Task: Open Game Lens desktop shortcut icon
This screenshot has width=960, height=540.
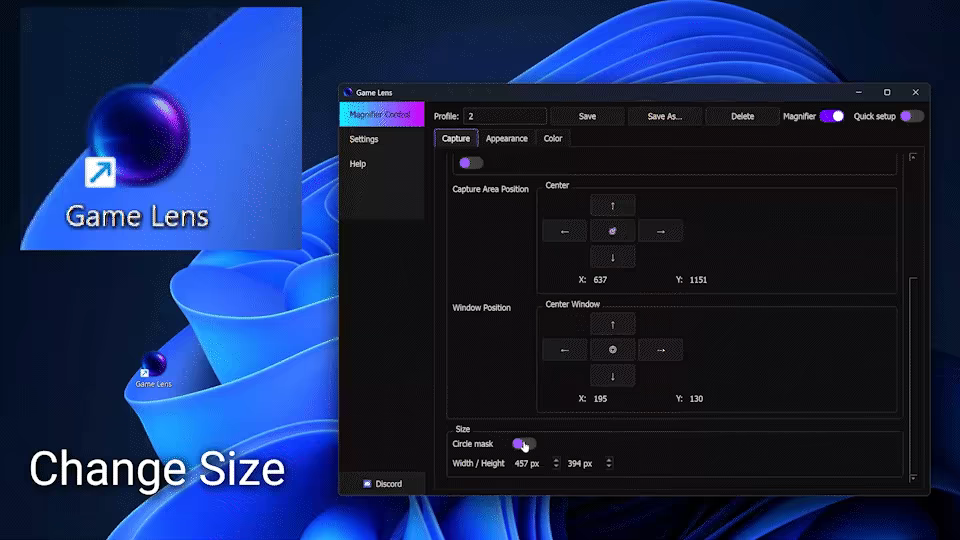Action: [153, 369]
